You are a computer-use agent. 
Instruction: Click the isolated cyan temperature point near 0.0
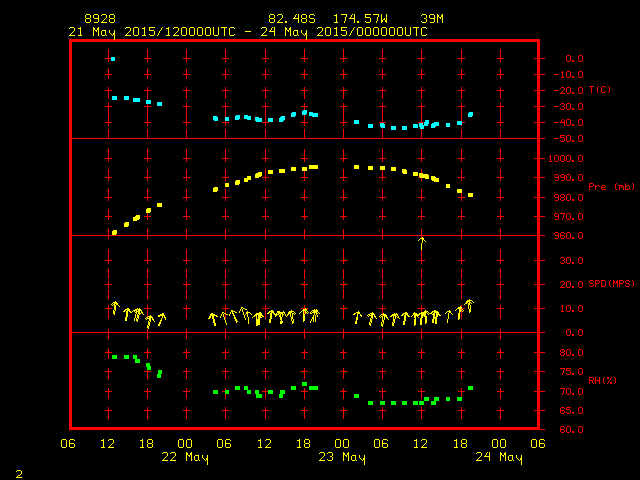point(113,59)
